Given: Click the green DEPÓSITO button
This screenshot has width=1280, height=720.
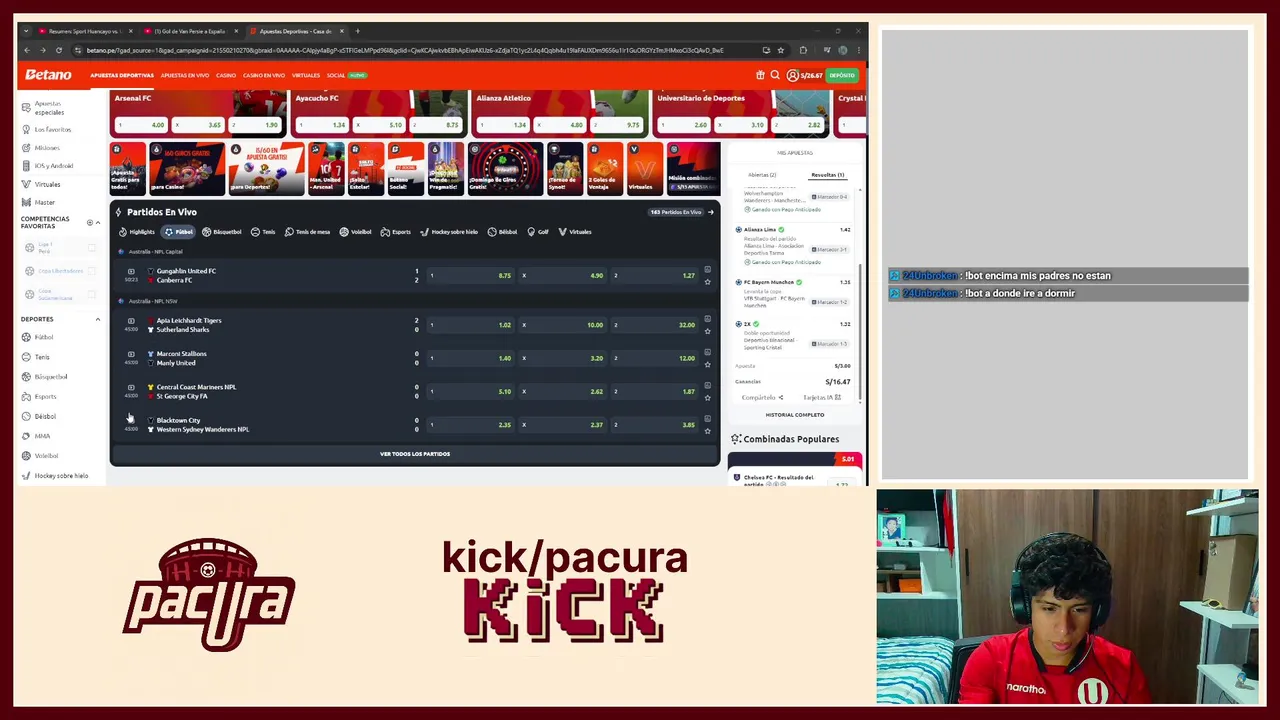Looking at the screenshot, I should (842, 75).
